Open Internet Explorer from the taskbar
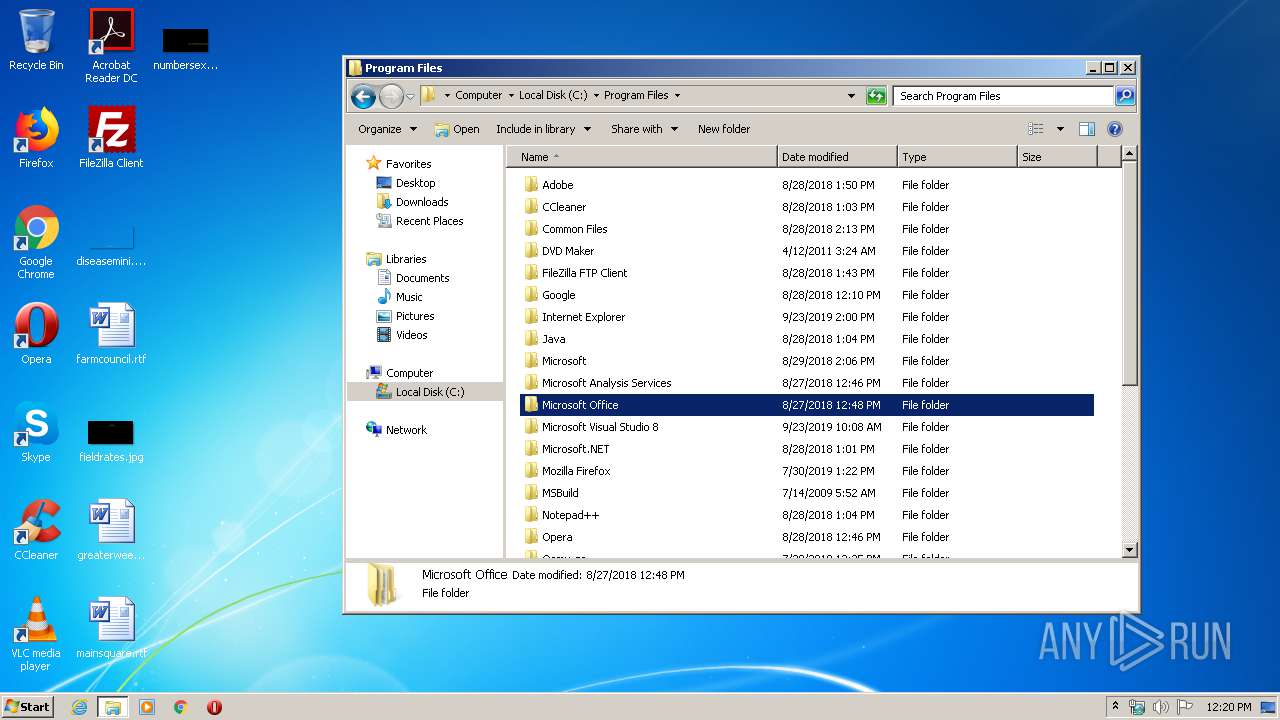This screenshot has height=720, width=1280. click(x=80, y=707)
